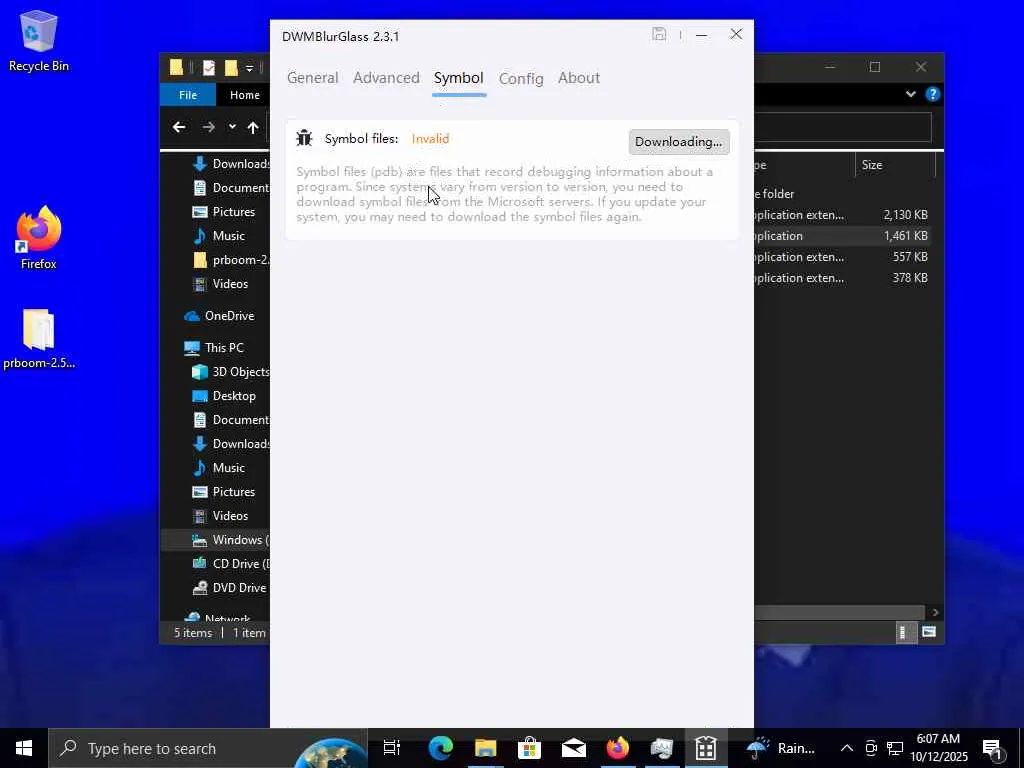This screenshot has height=768, width=1024.
Task: Select the Symbol tab
Action: (x=458, y=78)
